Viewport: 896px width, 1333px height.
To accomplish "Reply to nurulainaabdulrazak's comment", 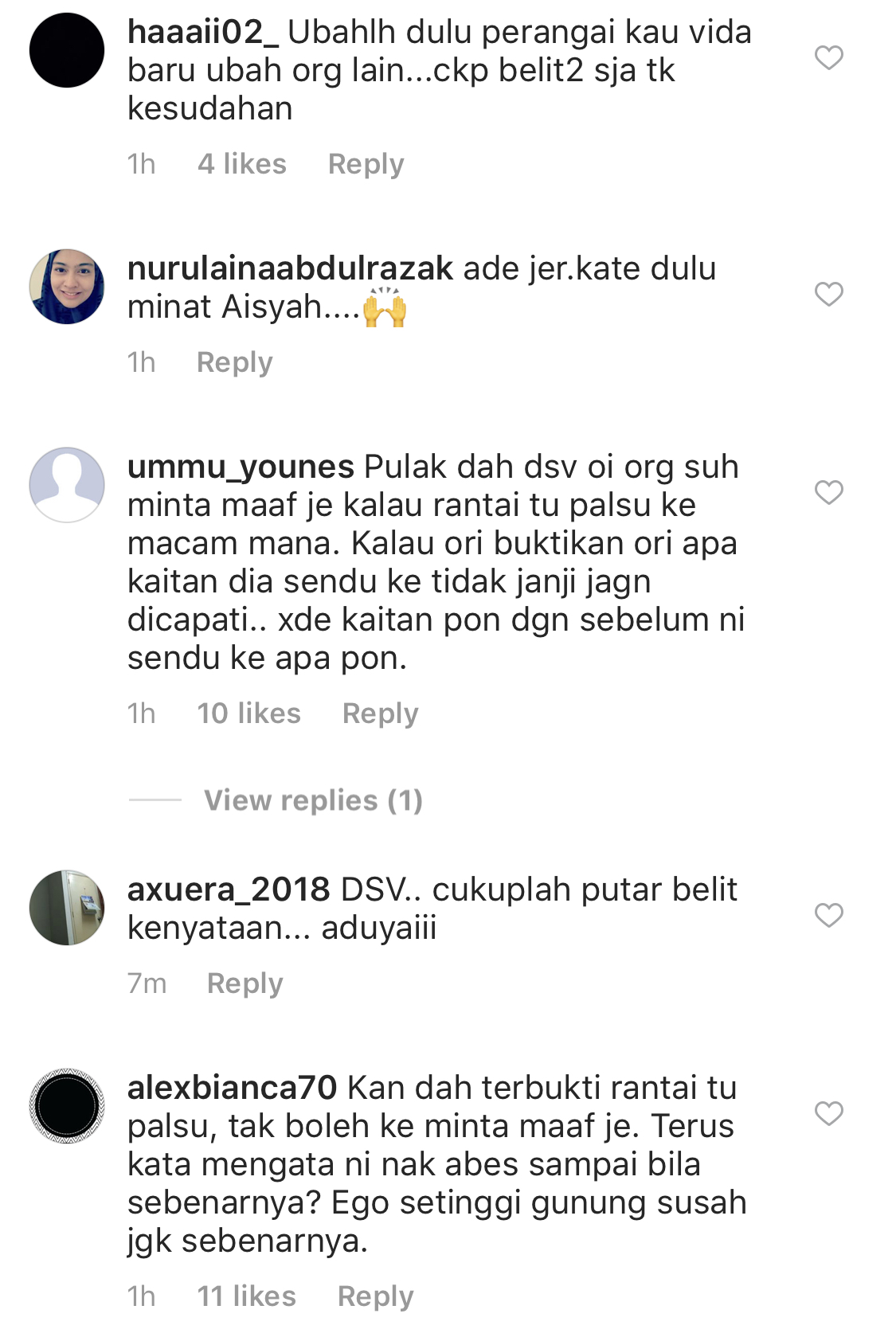I will point(235,362).
